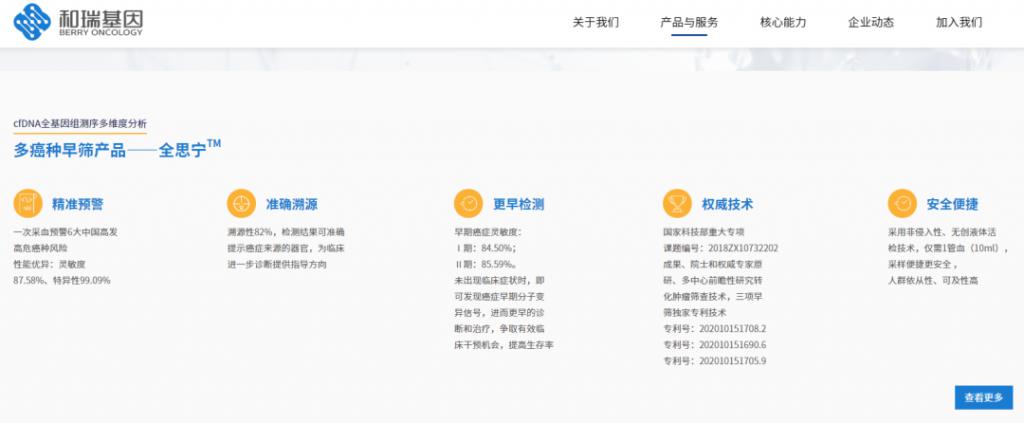The width and height of the screenshot is (1024, 423).
Task: Click the 权威技术 trophy icon
Action: point(677,204)
